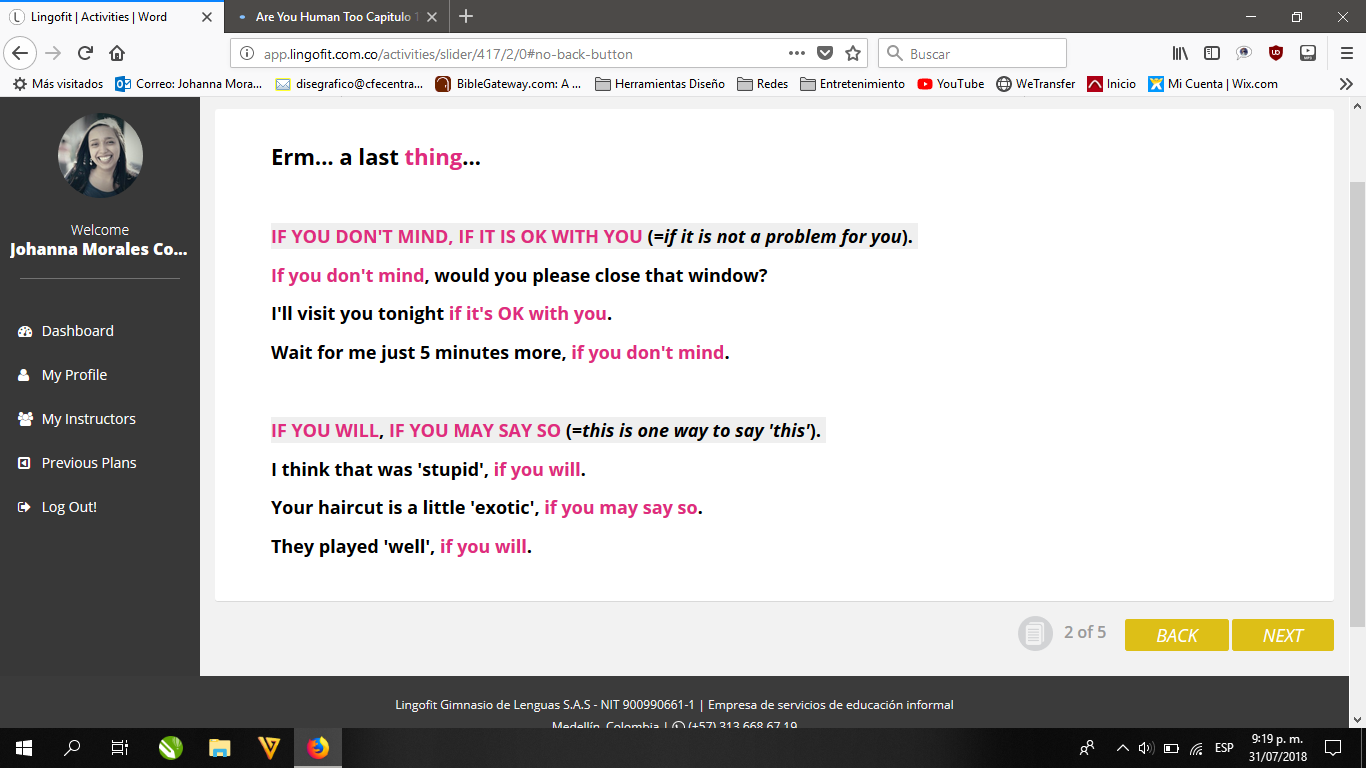
Task: Open the Firefox hamburger menu
Action: [1346, 54]
